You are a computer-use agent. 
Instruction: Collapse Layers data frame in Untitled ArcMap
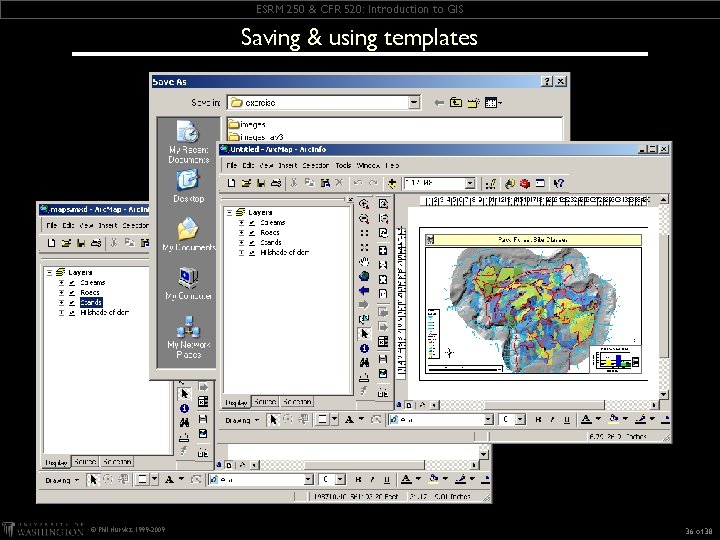click(229, 213)
